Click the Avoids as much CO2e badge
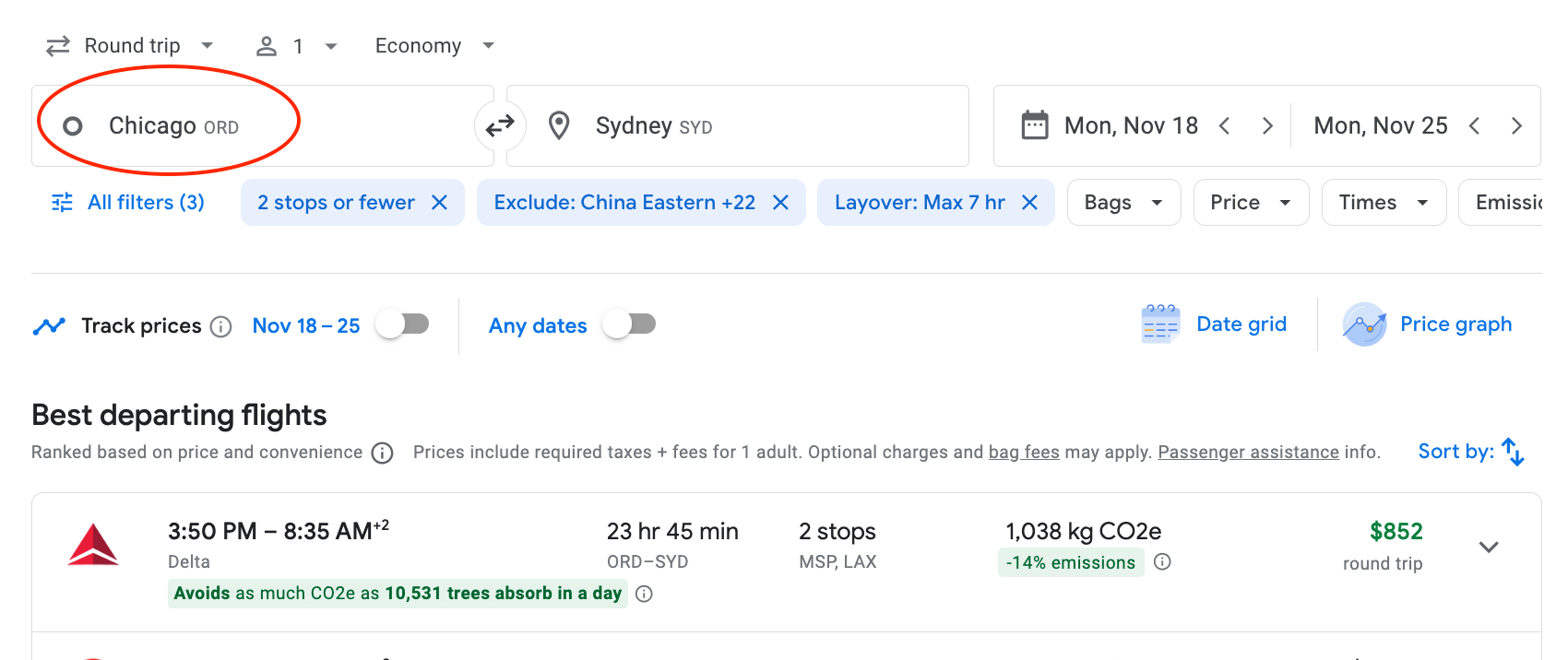Screen dimensions: 1568x660 pos(398,594)
